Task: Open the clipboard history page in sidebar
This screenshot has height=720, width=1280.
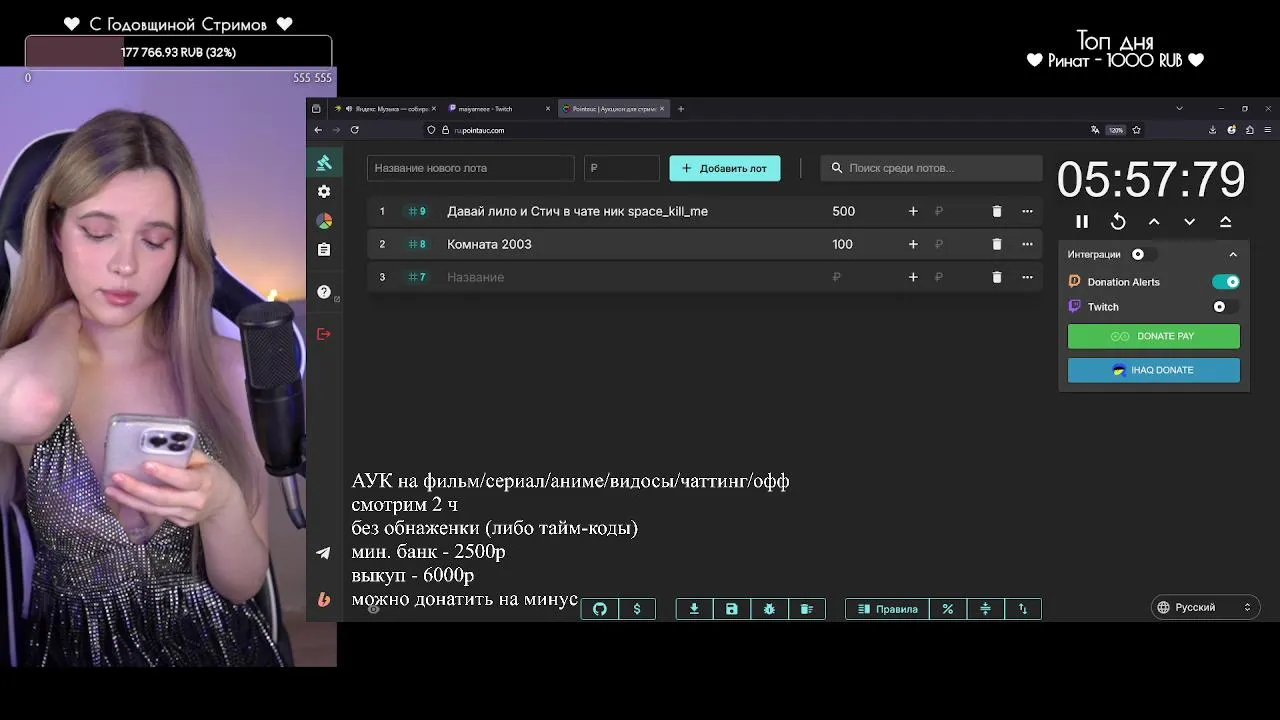Action: point(324,250)
